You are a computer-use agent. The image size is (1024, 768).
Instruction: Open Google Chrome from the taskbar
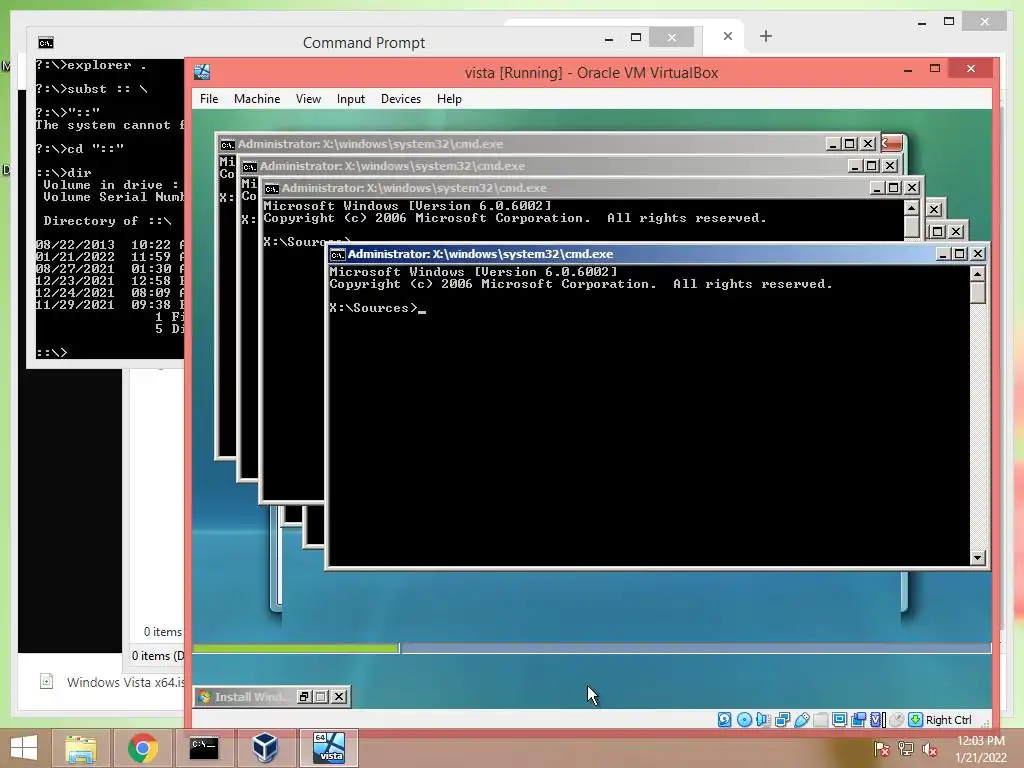(142, 748)
